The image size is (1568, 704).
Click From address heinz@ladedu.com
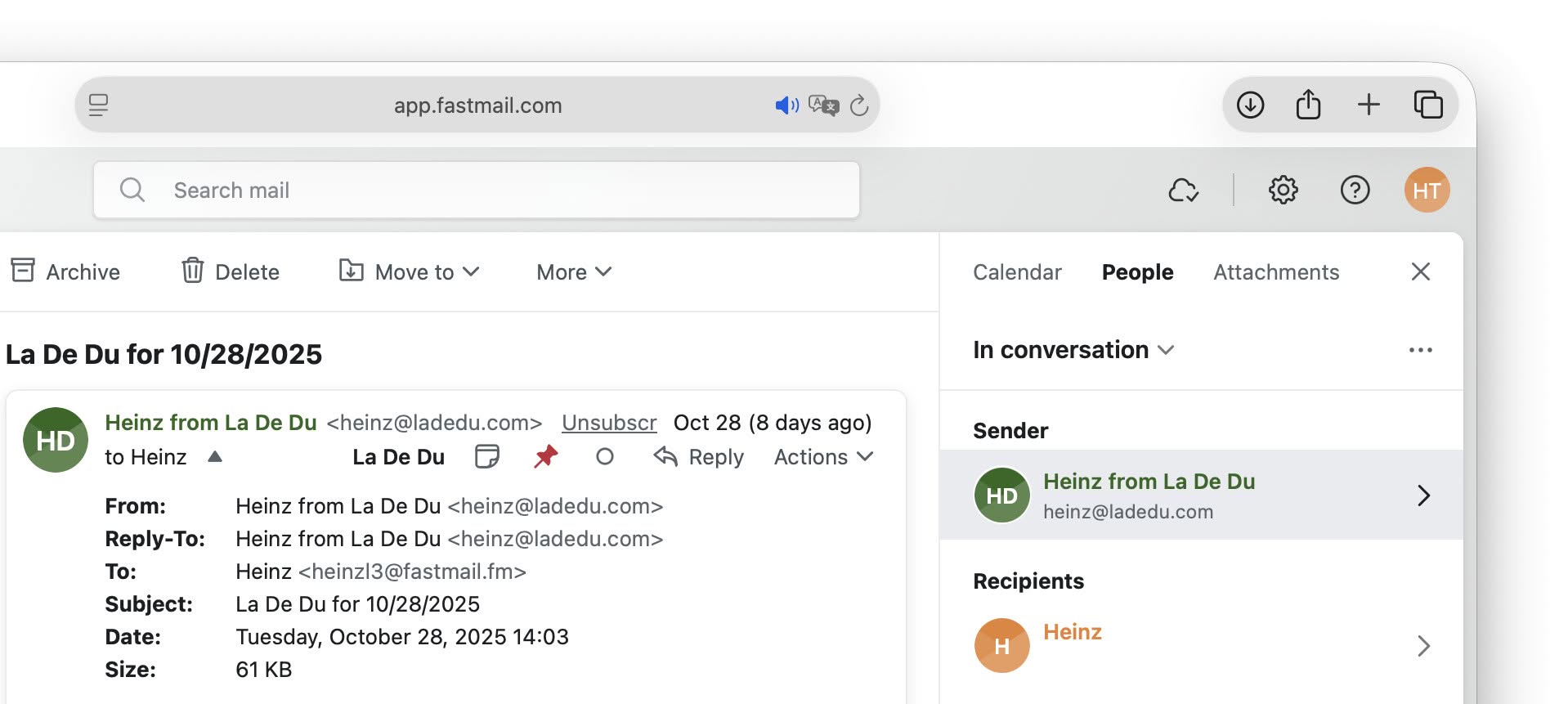click(555, 506)
